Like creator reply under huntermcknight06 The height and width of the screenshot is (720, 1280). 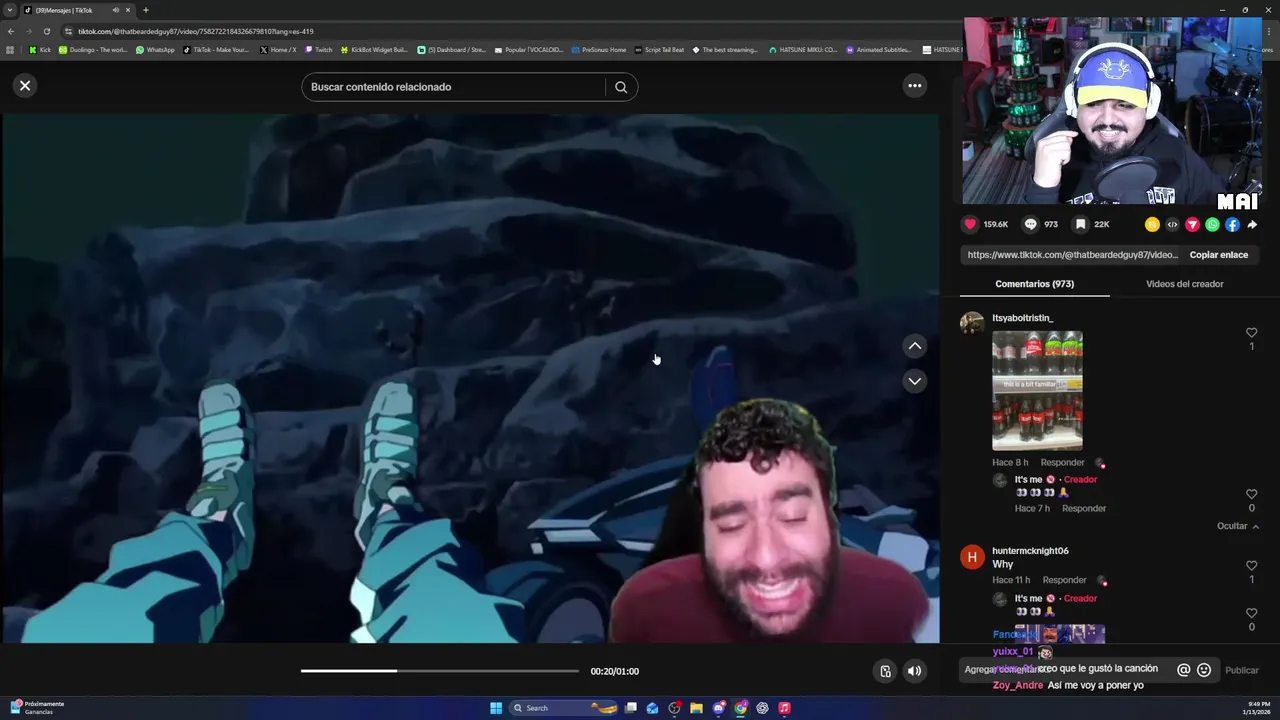click(x=1251, y=613)
